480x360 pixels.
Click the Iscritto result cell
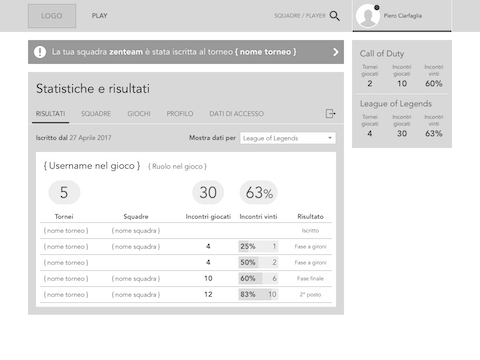click(x=310, y=231)
